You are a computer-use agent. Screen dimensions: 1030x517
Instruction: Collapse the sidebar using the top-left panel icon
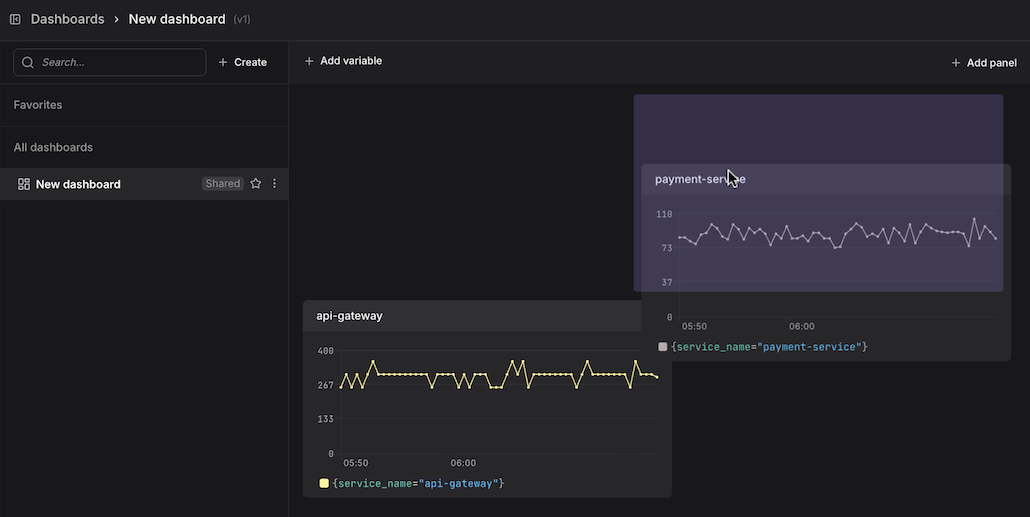pyautogui.click(x=15, y=19)
